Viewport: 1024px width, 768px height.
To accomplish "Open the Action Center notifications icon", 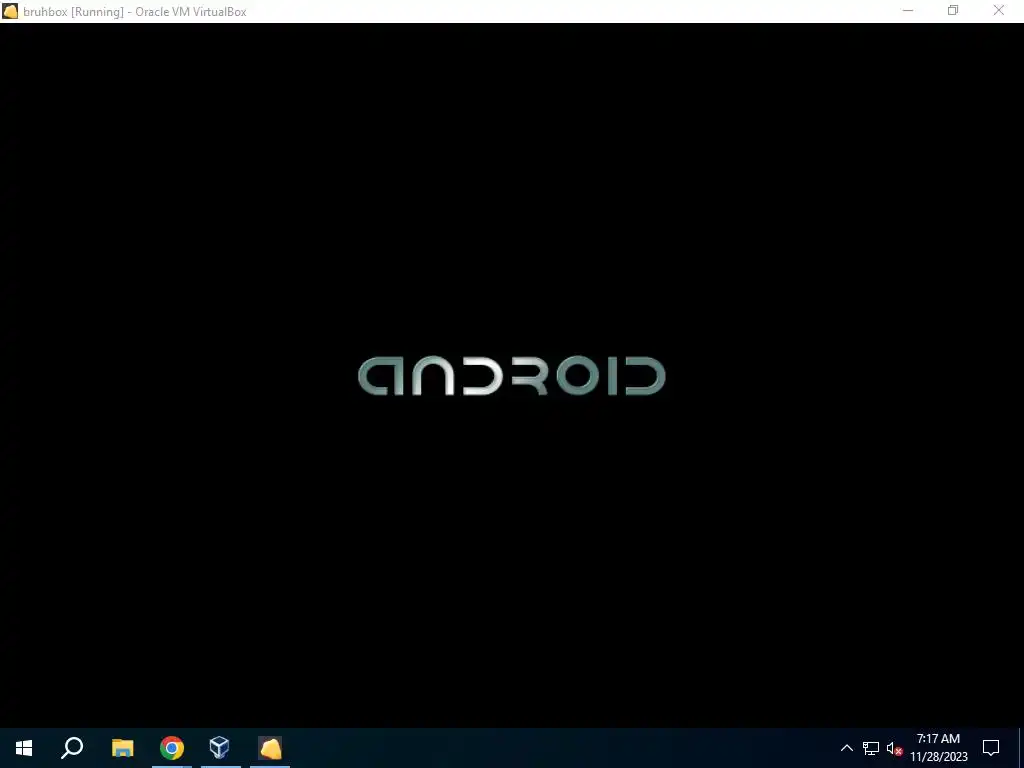I will pyautogui.click(x=991, y=748).
